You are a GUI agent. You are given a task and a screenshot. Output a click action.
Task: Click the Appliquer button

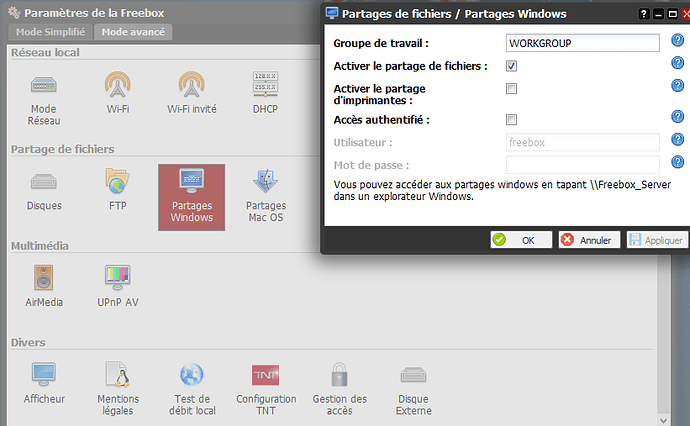[657, 240]
